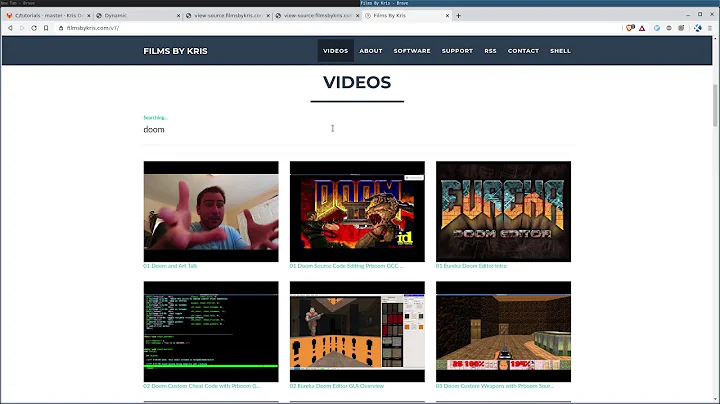Open the 01 Doom and Art Talk thumbnail
This screenshot has width=720, height=404.
click(211, 212)
